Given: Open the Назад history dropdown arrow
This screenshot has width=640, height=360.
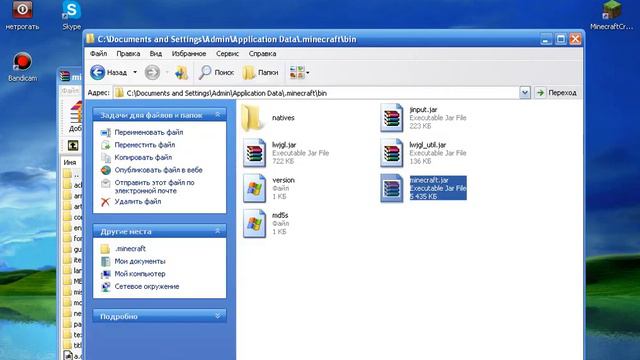Looking at the screenshot, I should [135, 73].
